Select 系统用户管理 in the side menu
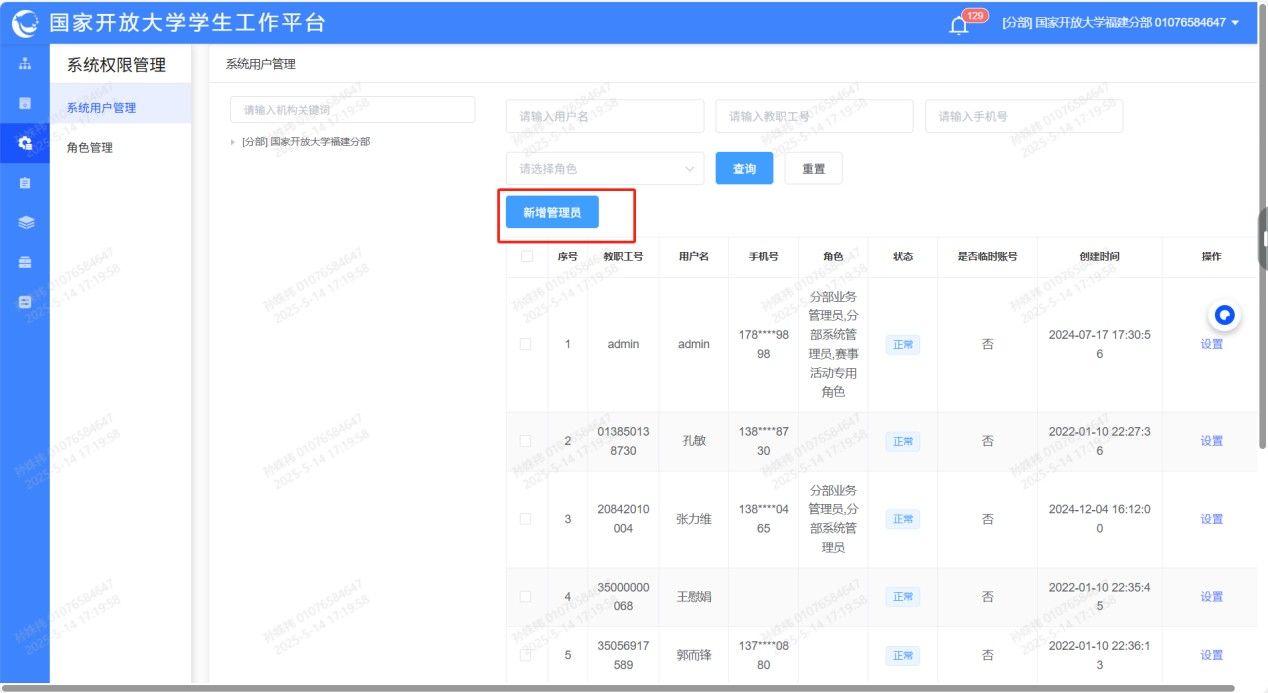1268x693 pixels. point(101,107)
